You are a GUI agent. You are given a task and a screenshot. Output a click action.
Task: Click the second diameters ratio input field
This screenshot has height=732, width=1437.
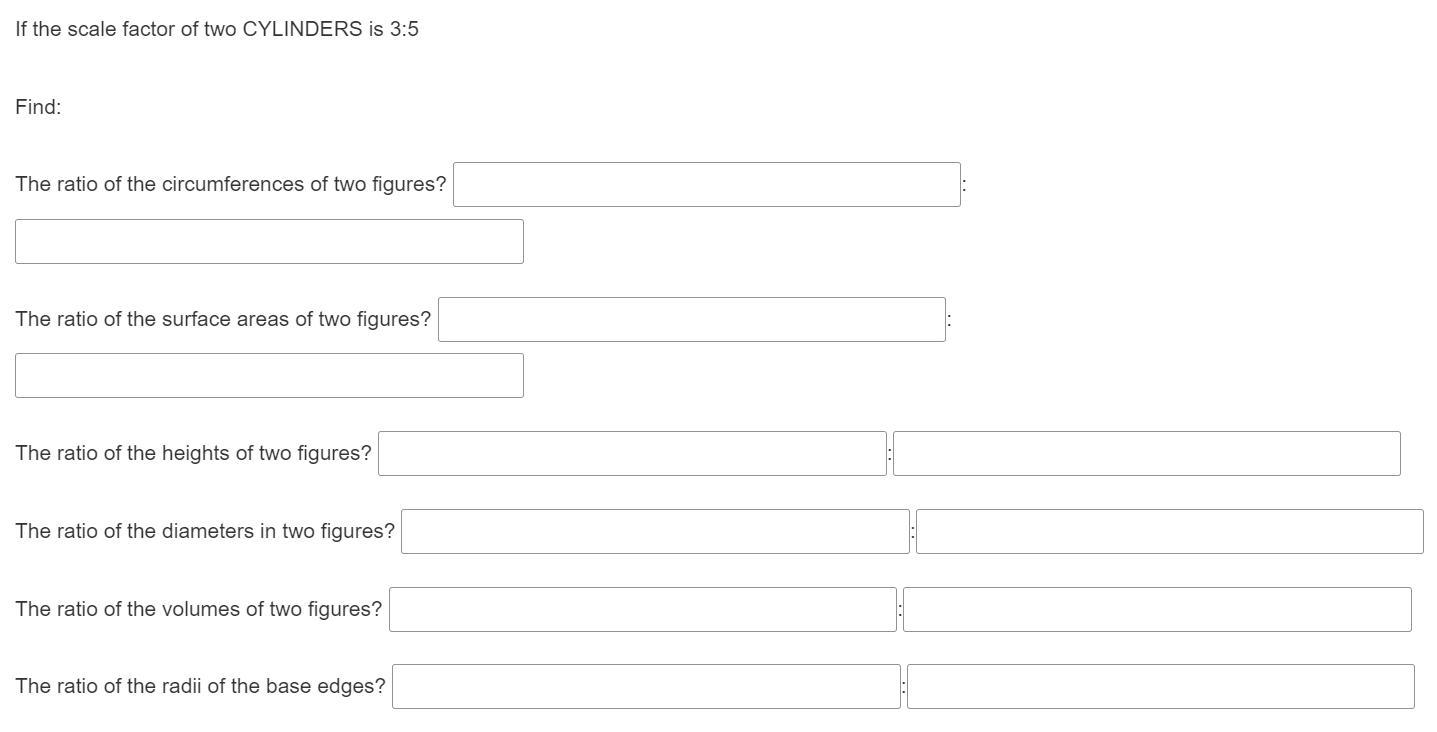click(1169, 532)
